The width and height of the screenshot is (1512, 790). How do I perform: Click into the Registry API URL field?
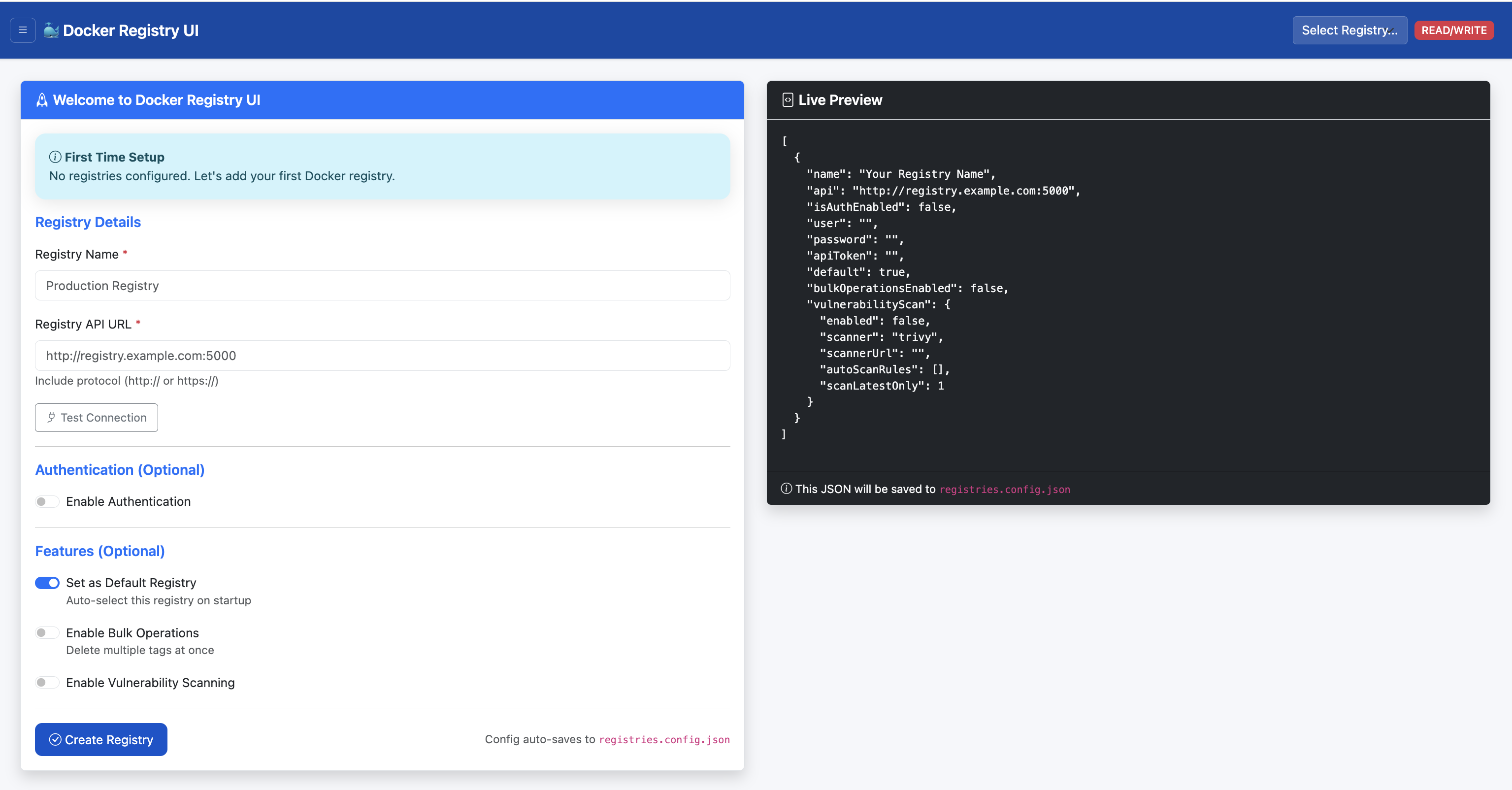point(382,356)
